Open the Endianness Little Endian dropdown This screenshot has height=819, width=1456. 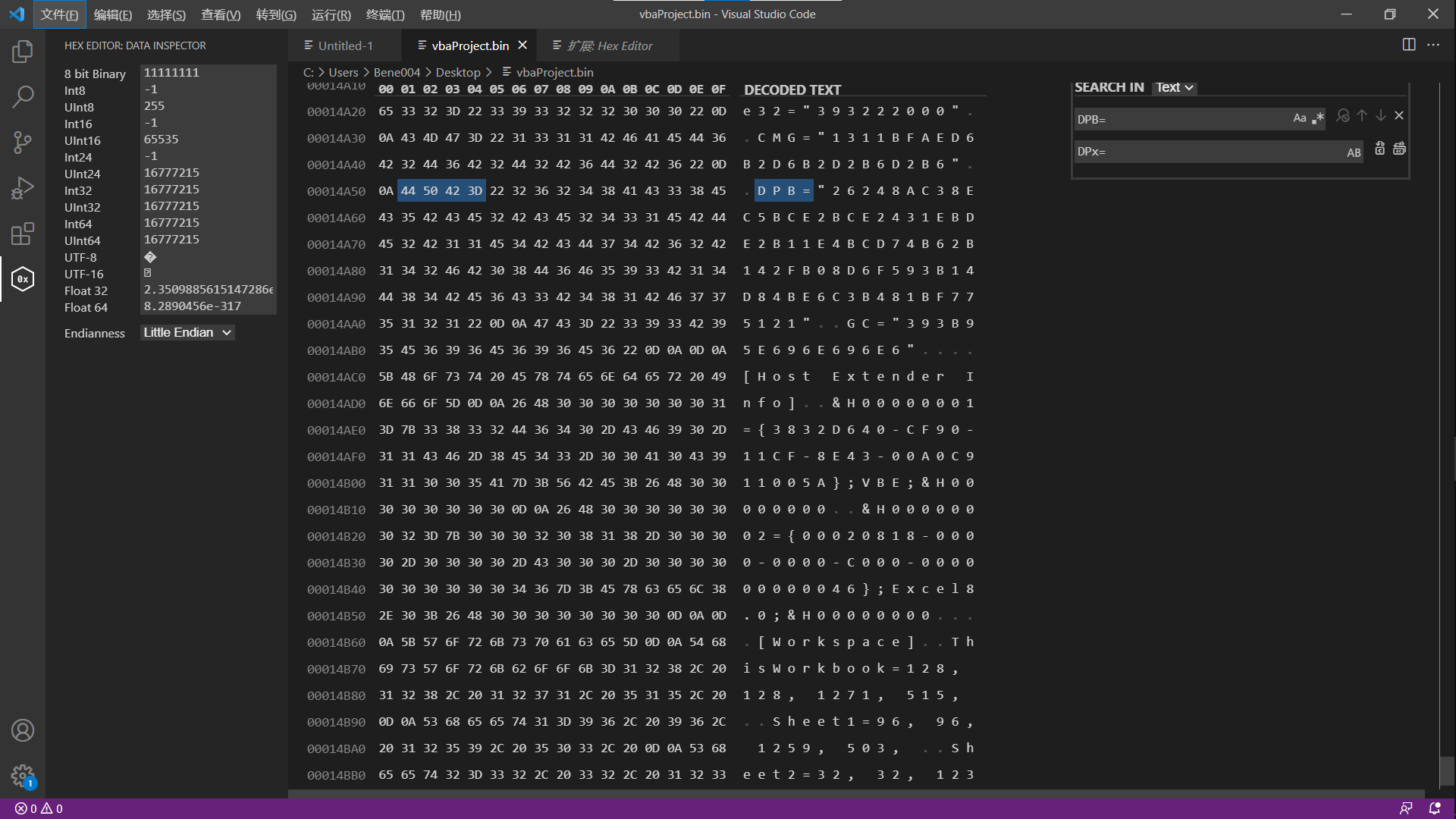tap(187, 333)
